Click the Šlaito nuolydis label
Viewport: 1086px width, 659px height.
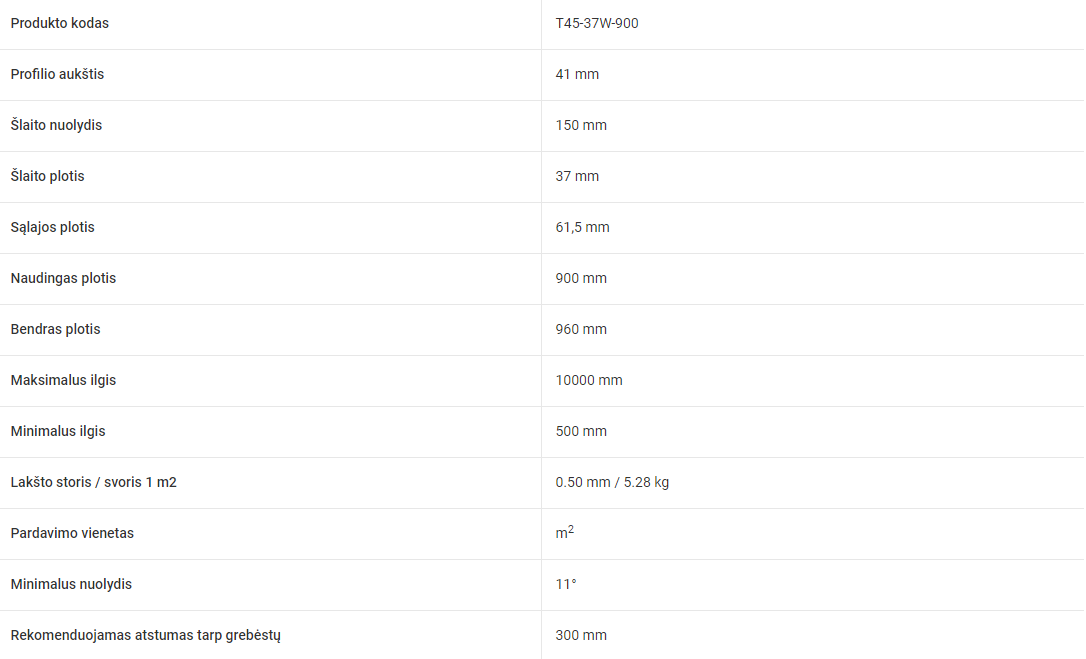pos(56,125)
